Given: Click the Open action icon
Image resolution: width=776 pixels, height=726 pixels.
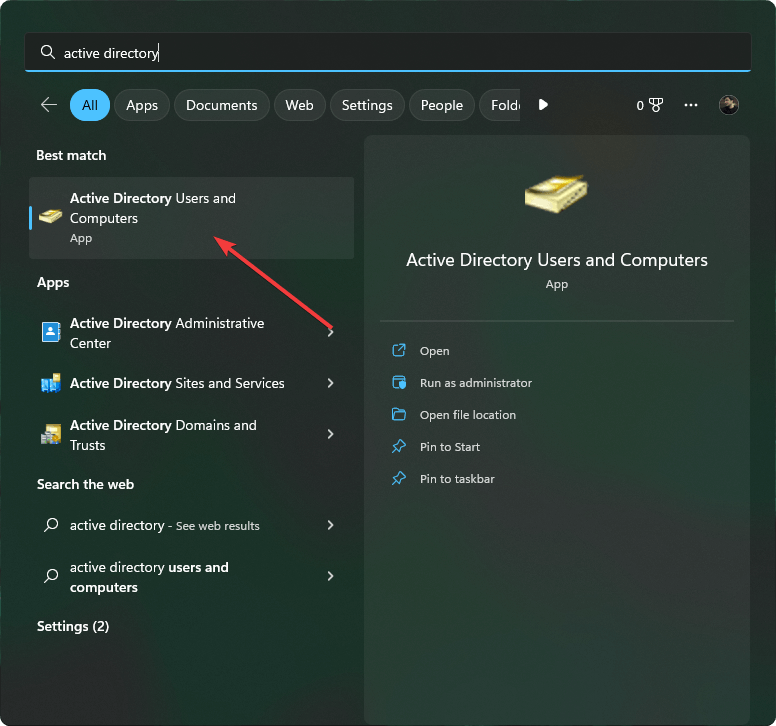Looking at the screenshot, I should [x=399, y=350].
